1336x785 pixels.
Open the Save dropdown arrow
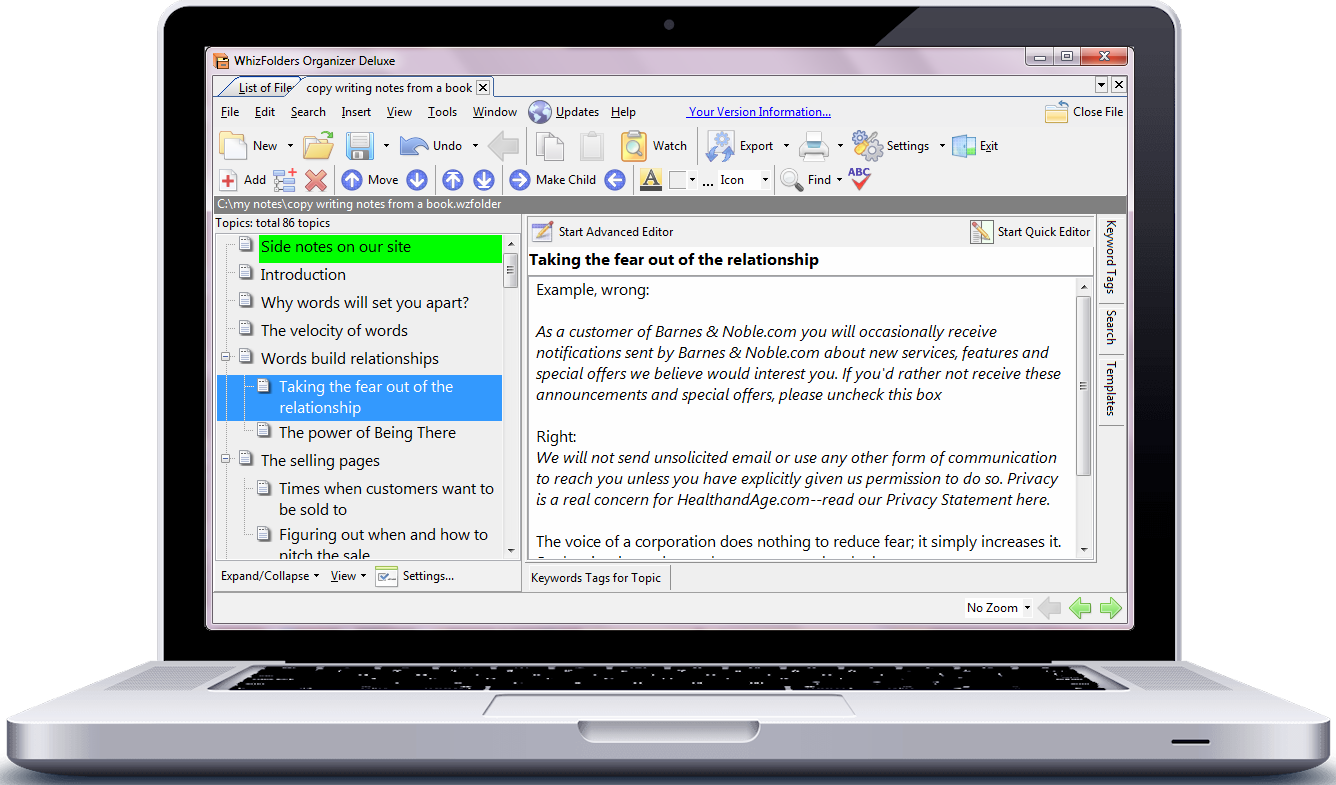(386, 146)
